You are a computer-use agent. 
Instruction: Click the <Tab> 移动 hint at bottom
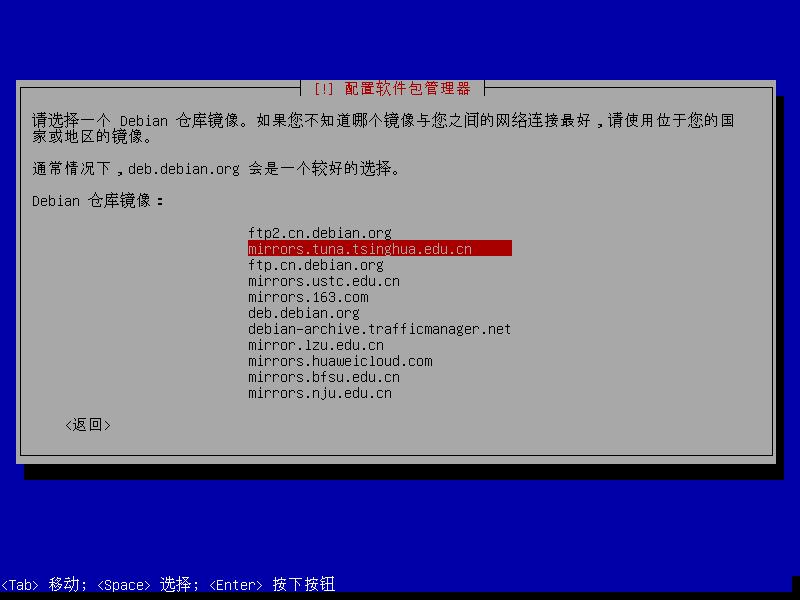click(x=41, y=584)
